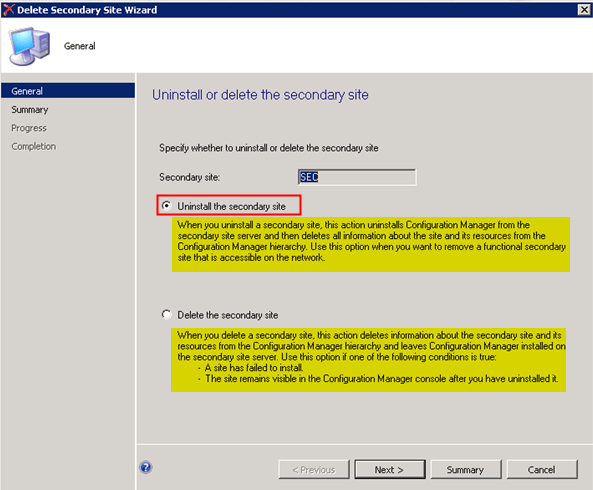Click the Secondary site input field
This screenshot has width=593, height=490.
point(357,177)
